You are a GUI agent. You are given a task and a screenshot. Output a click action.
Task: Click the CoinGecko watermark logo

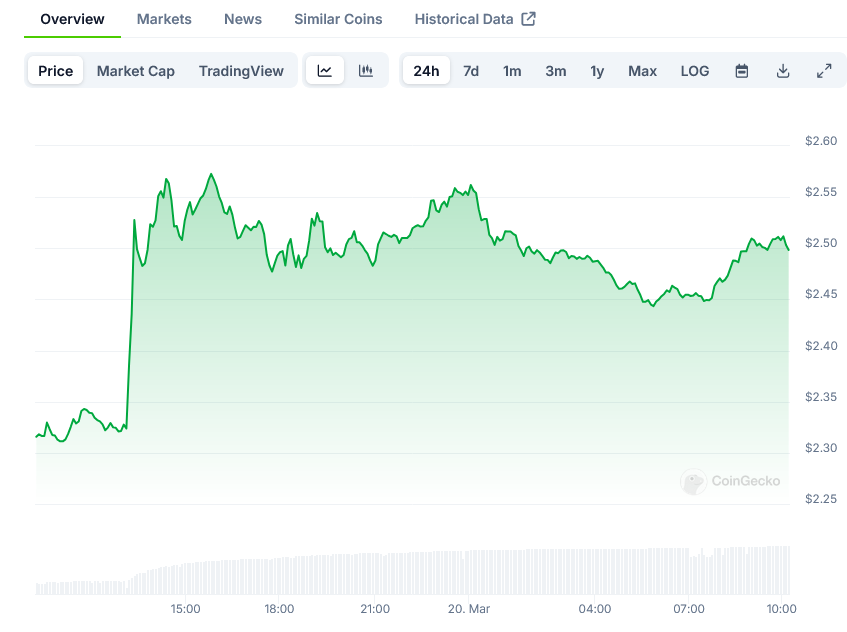(x=731, y=481)
